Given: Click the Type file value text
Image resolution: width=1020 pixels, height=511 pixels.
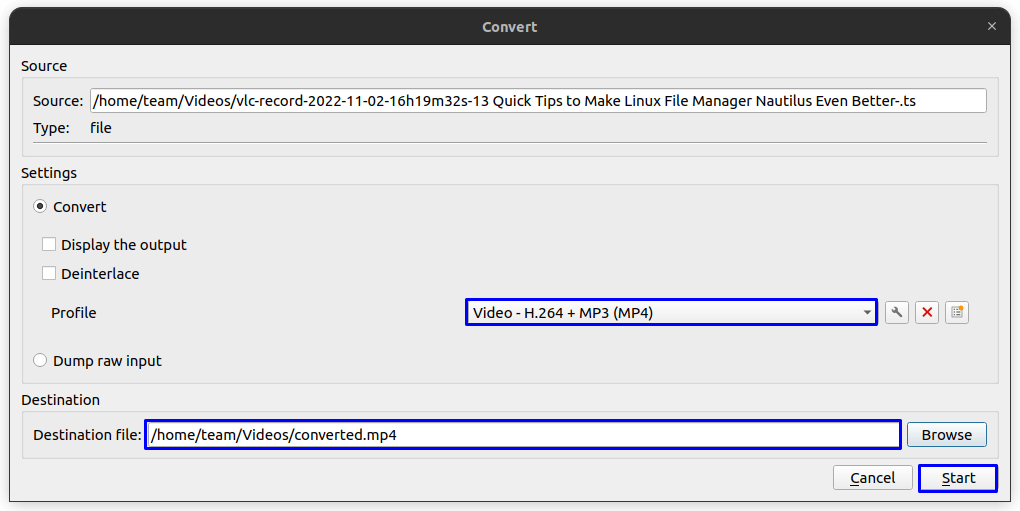Looking at the screenshot, I should (101, 128).
